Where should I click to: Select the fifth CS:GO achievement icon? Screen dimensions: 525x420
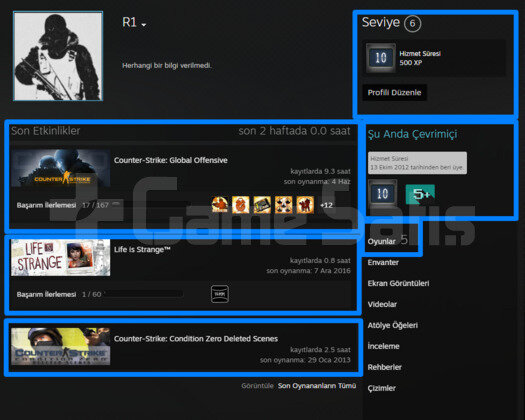305,205
